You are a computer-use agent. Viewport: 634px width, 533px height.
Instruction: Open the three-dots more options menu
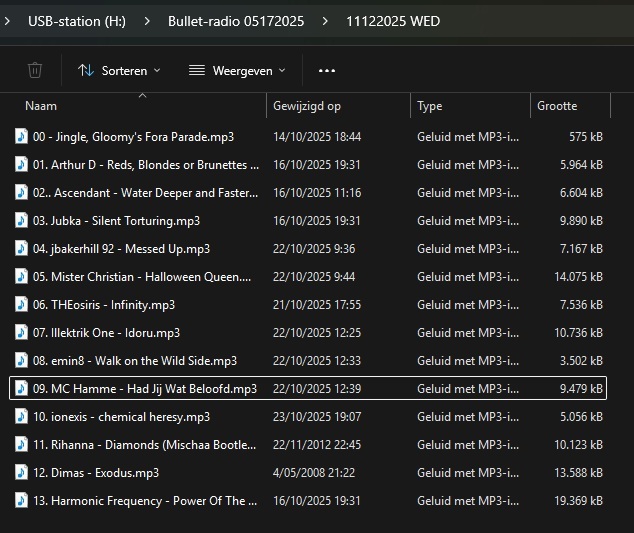327,71
